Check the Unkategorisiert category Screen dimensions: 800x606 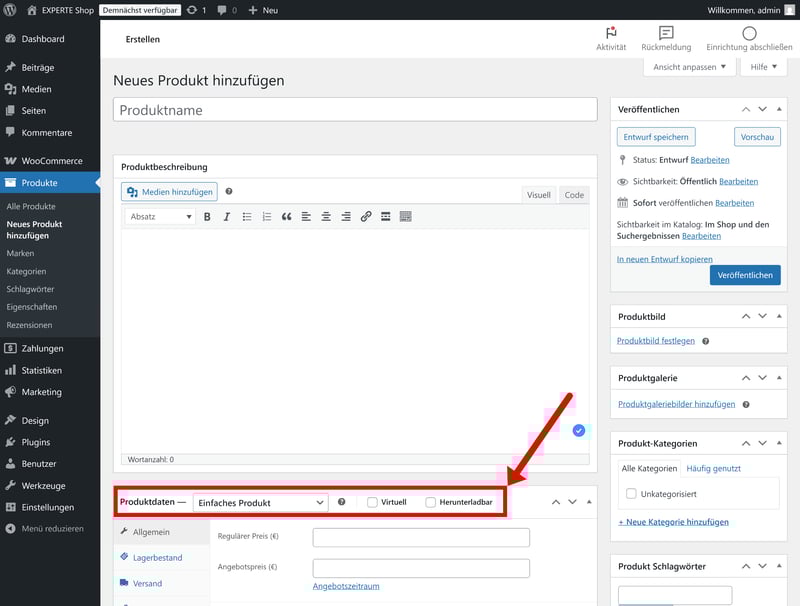[x=631, y=494]
